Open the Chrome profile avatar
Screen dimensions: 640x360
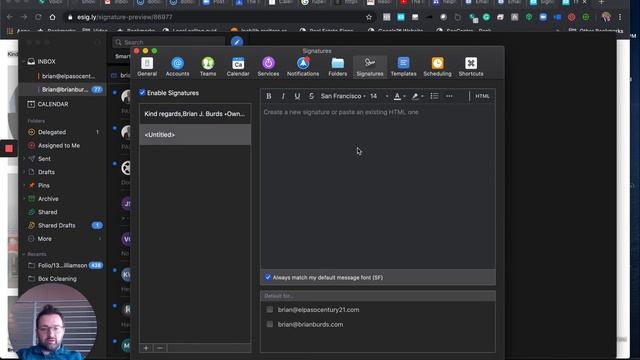pyautogui.click(x=606, y=17)
